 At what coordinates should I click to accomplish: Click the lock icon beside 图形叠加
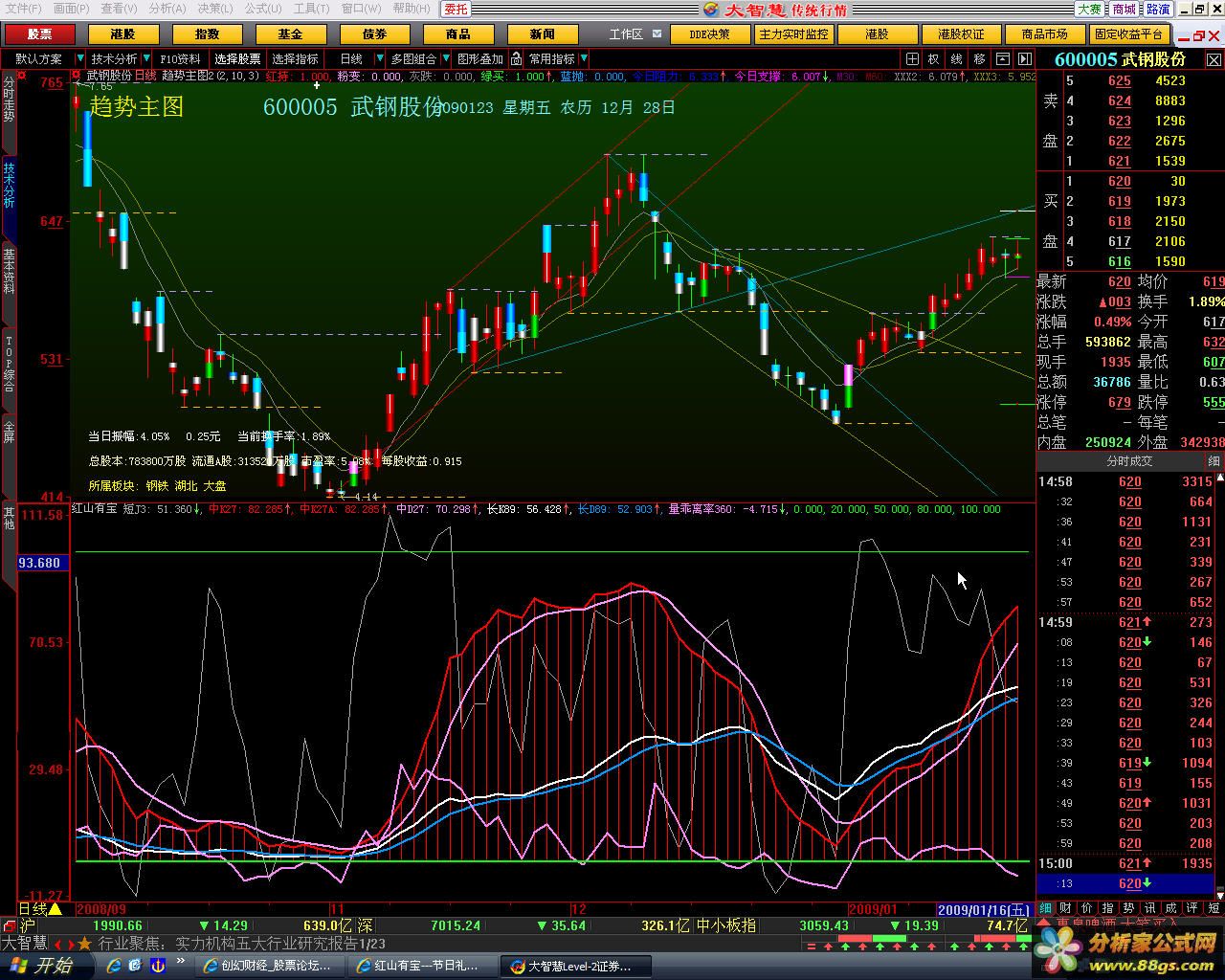tap(516, 59)
